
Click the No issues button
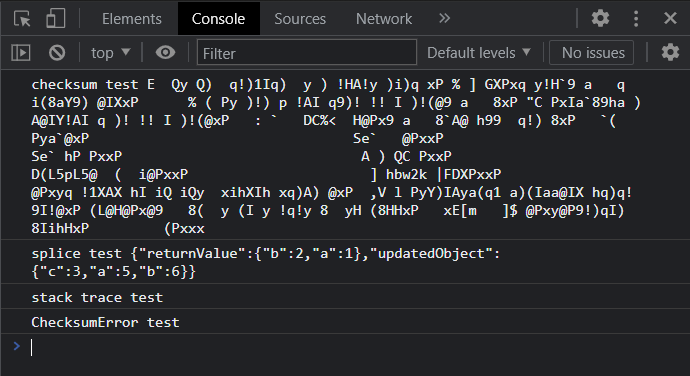pyautogui.click(x=592, y=53)
